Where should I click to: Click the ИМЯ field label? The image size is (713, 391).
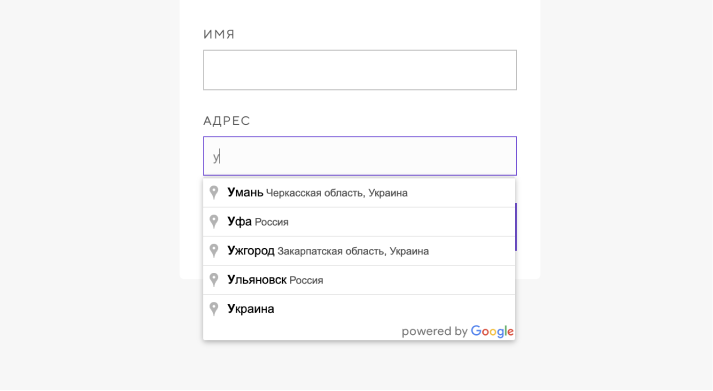(x=219, y=35)
